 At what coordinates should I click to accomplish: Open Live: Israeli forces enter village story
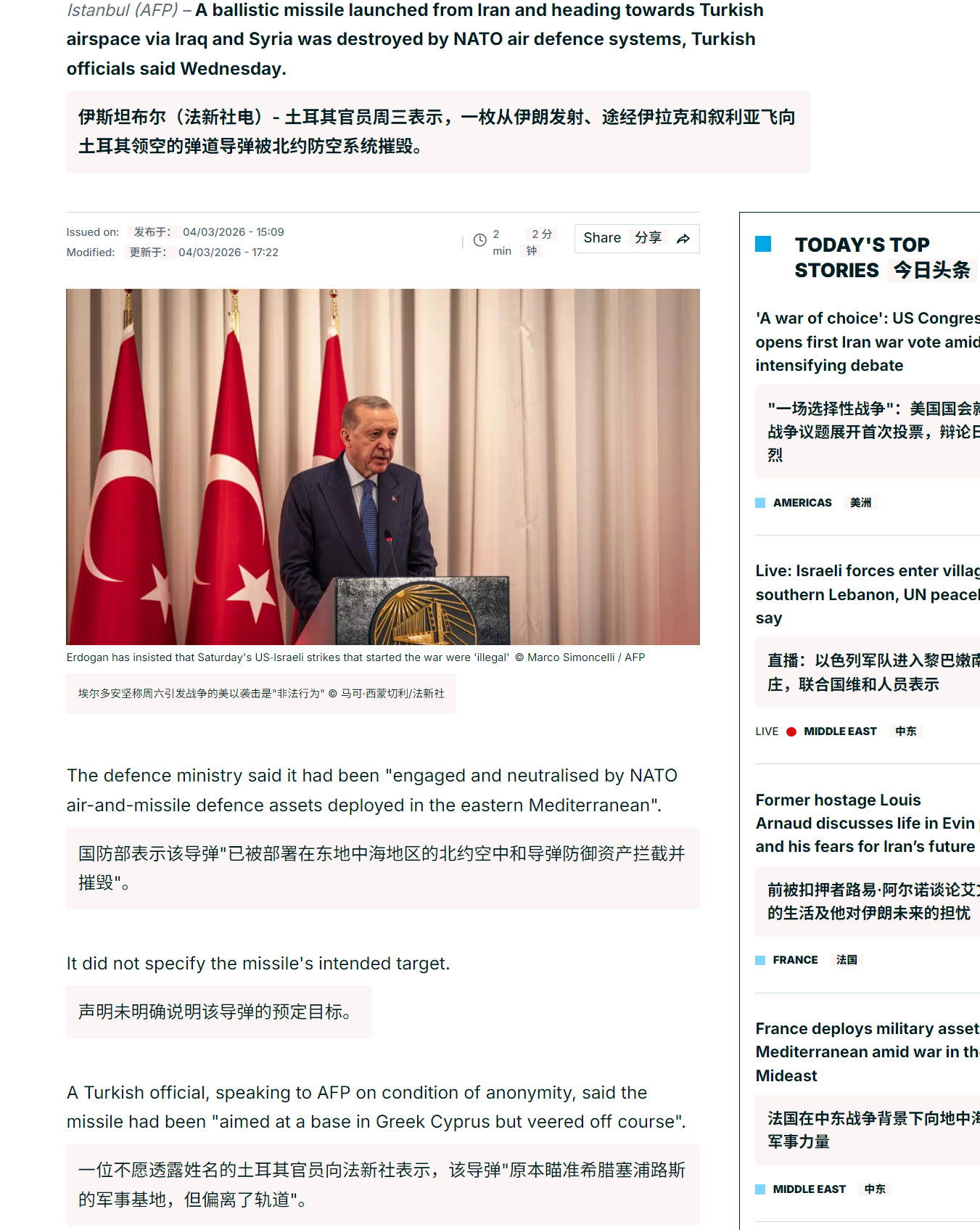[868, 594]
